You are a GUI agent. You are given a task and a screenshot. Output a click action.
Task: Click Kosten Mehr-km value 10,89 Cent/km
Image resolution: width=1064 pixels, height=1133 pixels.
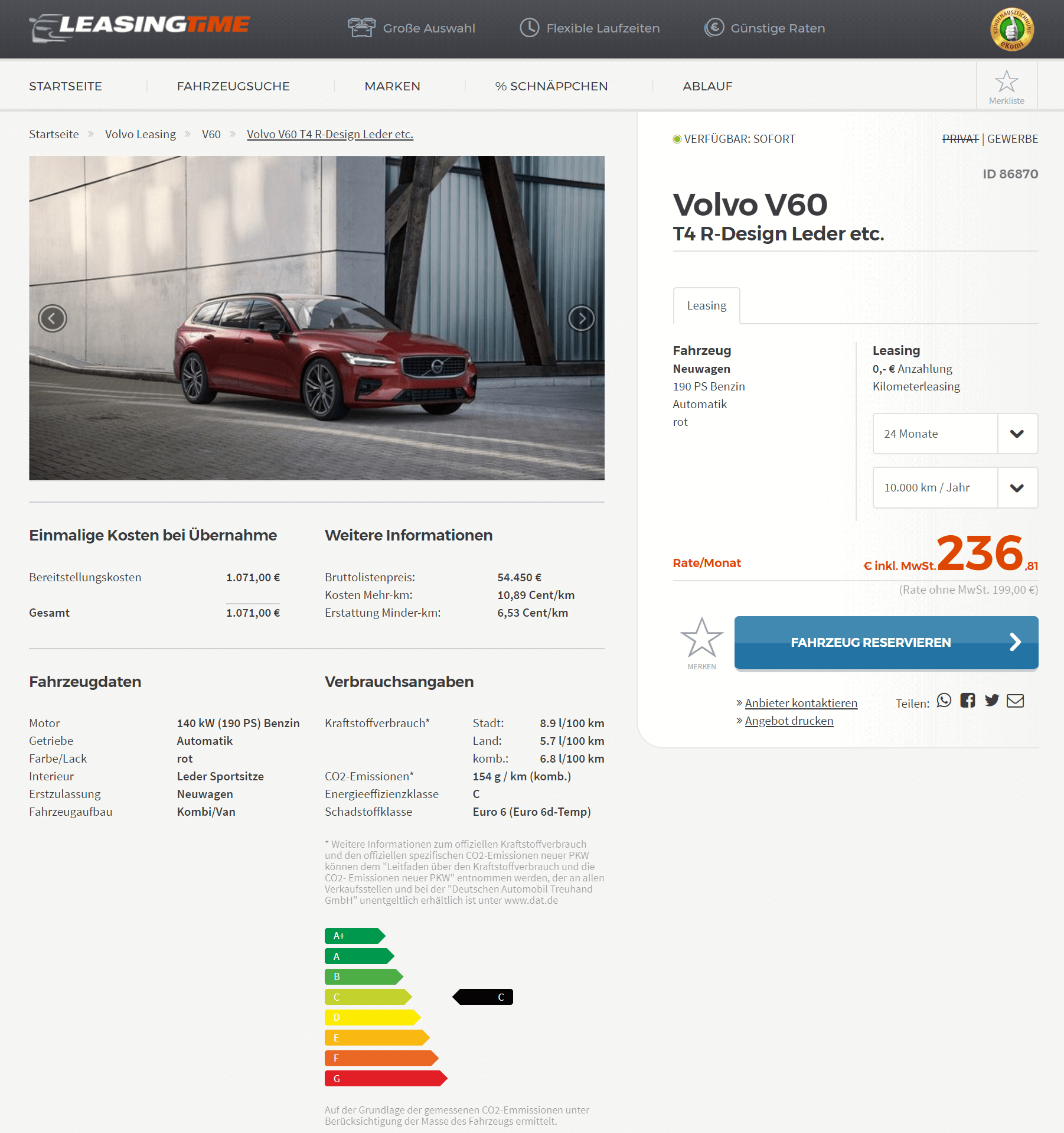(x=536, y=595)
